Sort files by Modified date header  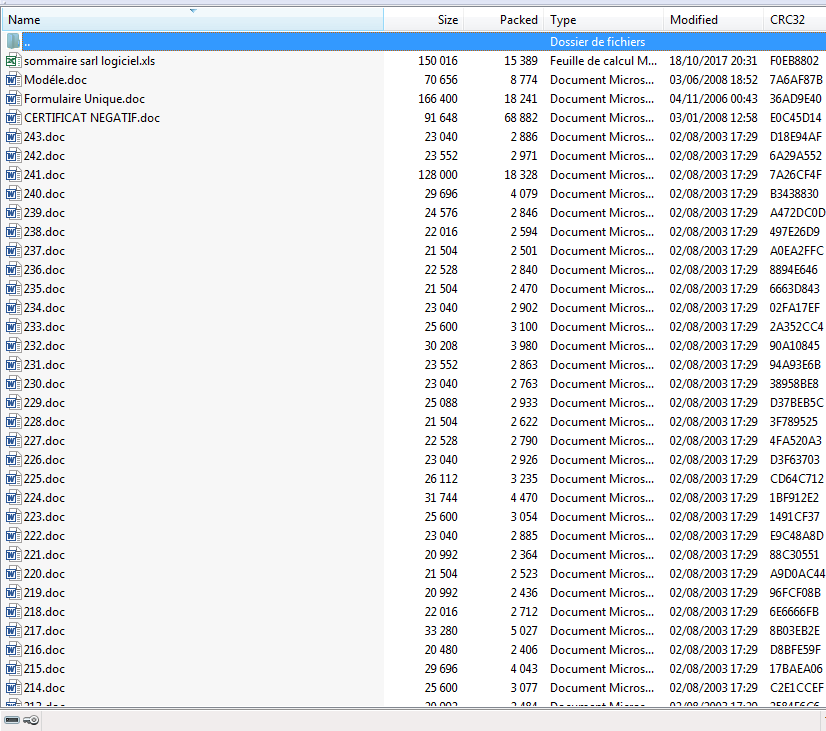coord(693,20)
